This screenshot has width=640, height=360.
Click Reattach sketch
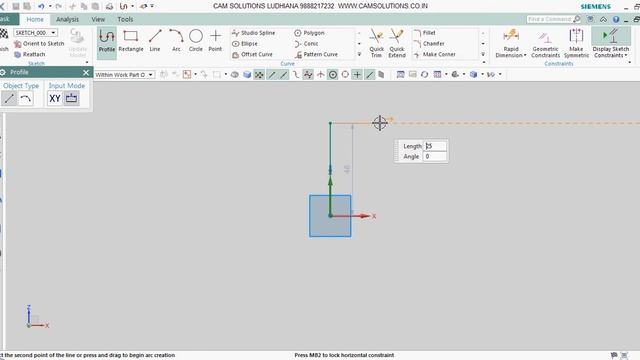pyautogui.click(x=29, y=54)
